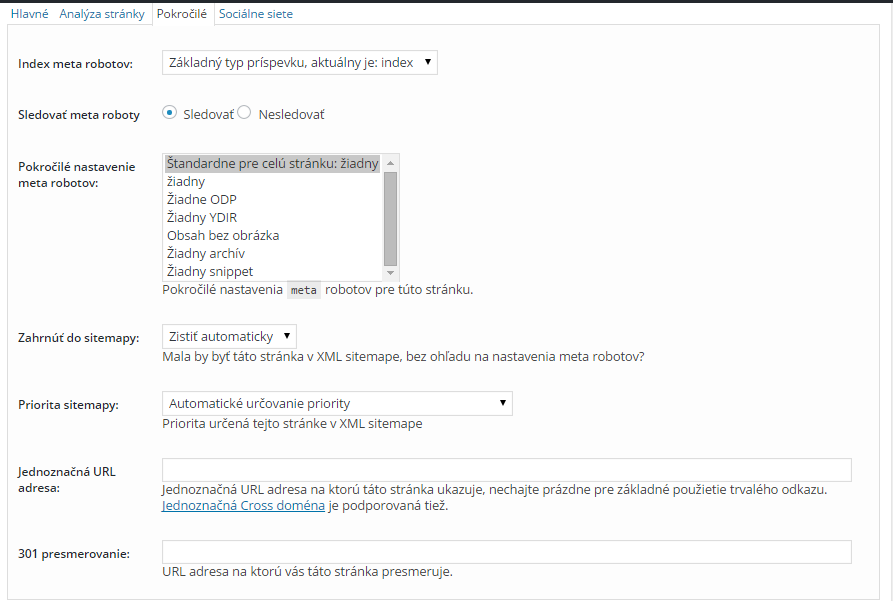
Task: Choose 'Žiadne ODP' in the list
Action: click(x=201, y=200)
